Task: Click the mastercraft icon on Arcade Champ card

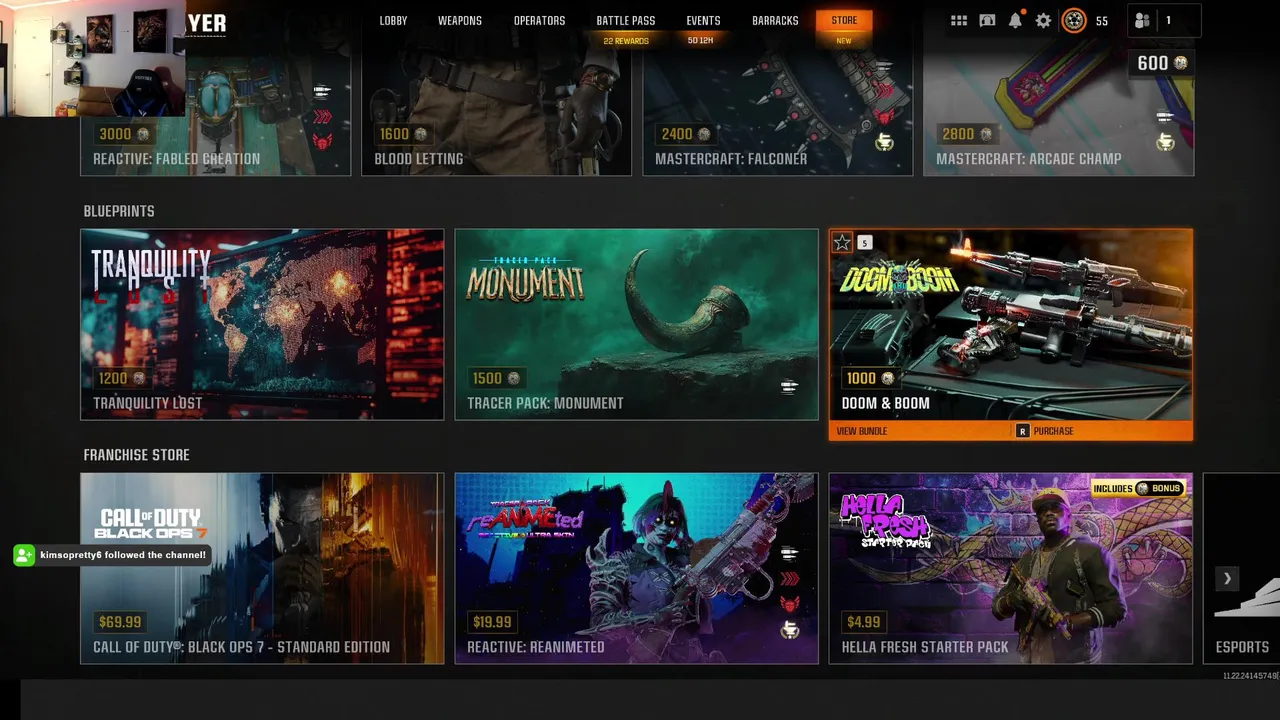Action: [1165, 143]
